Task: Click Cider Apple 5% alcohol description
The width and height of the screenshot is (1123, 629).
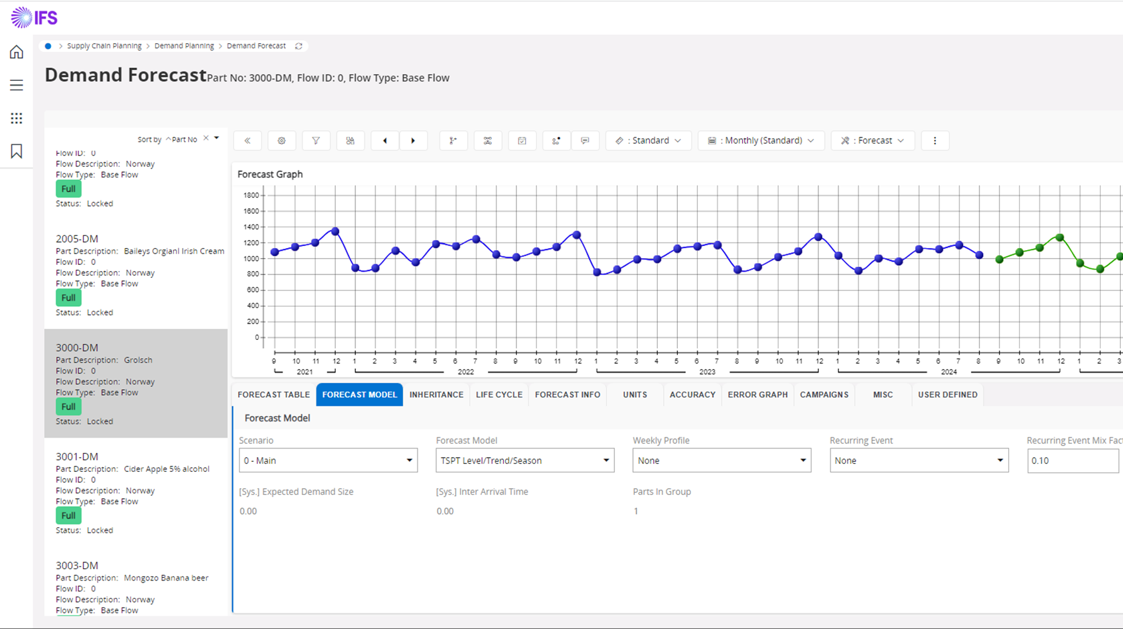Action: (x=167, y=469)
